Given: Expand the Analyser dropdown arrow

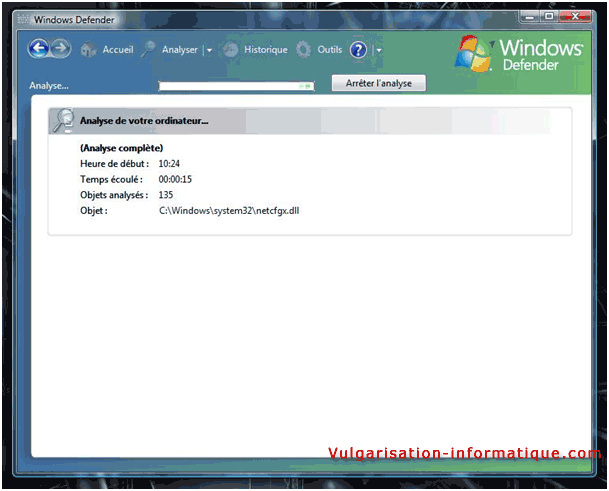Looking at the screenshot, I should (209, 50).
